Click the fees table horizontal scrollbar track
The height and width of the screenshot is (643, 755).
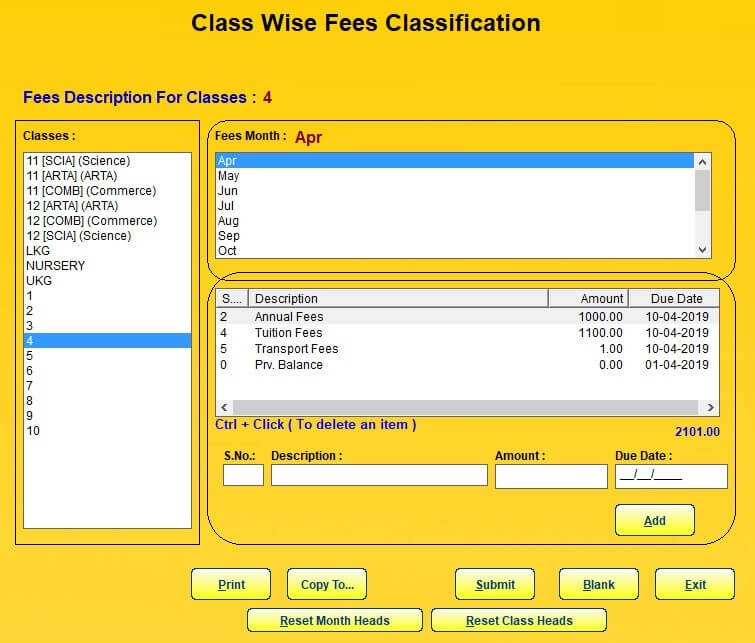[x=466, y=407]
